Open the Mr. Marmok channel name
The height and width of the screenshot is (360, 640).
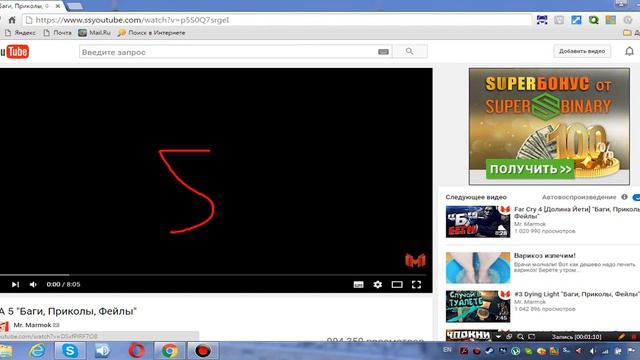point(32,325)
